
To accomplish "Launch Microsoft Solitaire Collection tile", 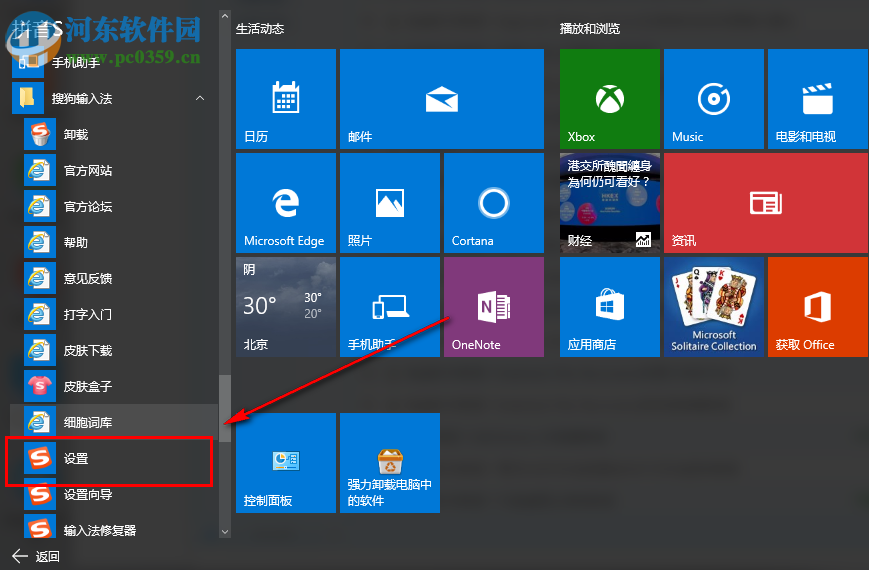I will (x=714, y=307).
